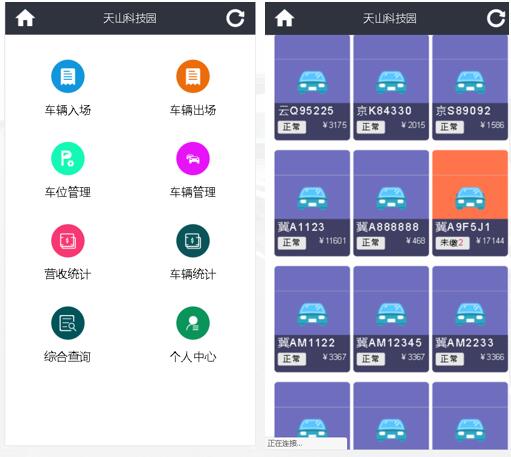The width and height of the screenshot is (511, 457).
Task: Click the 车辆入场 text label
Action: point(68,110)
